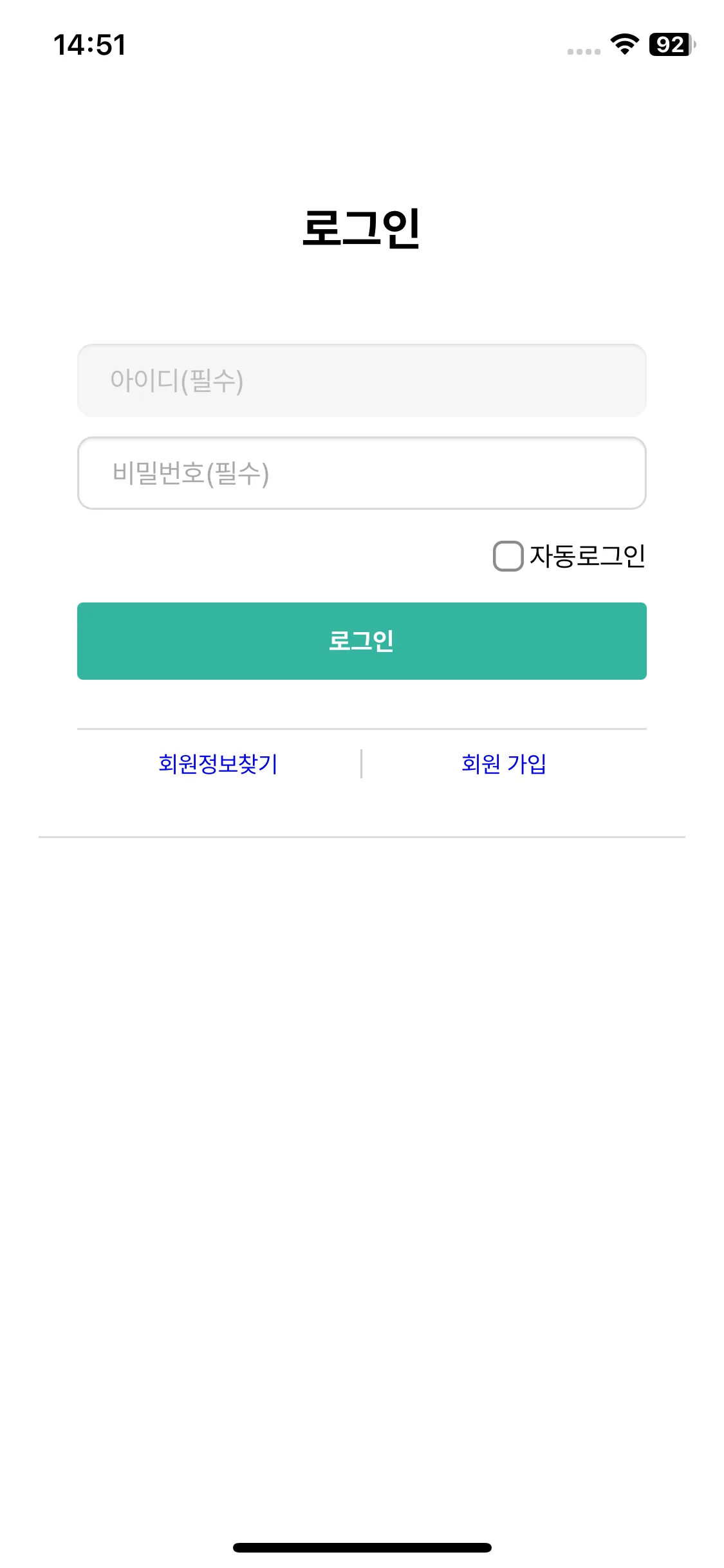Tap the 14:51 clock in status bar
Viewport: 724px width, 1568px height.
89,45
